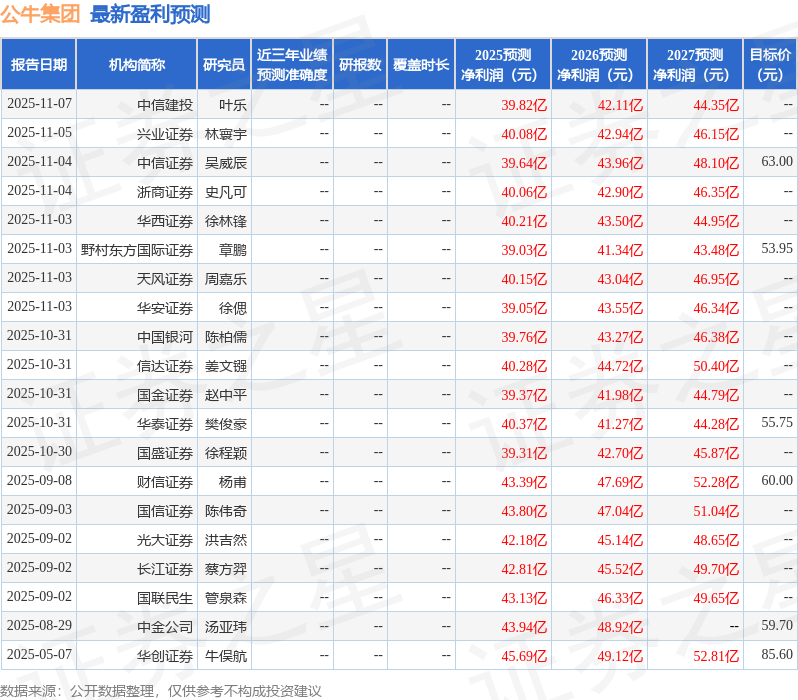Viewport: 798px width, 700px height.
Task: Select the 近三年业绩预测准确度 column header
Action: (x=292, y=64)
